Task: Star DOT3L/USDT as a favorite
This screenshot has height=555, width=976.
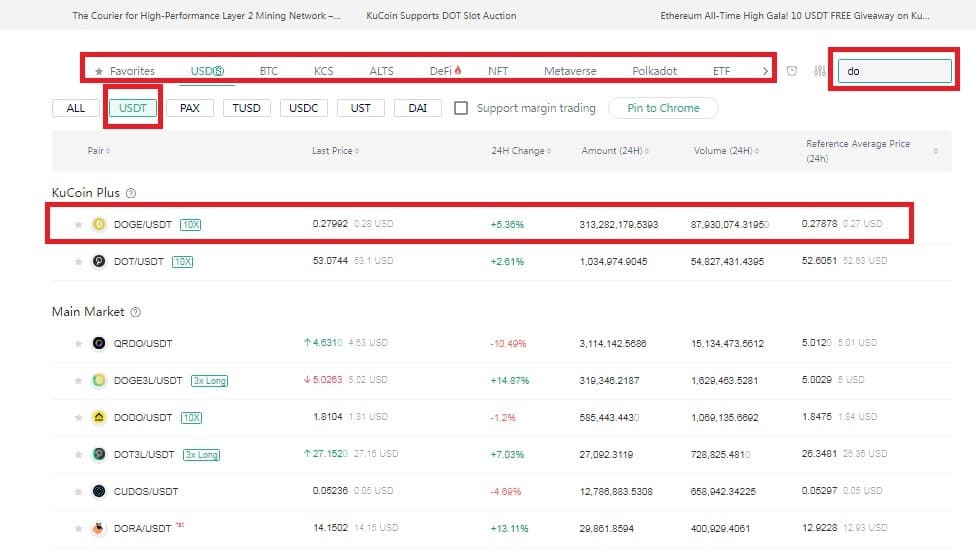Action: (x=78, y=455)
